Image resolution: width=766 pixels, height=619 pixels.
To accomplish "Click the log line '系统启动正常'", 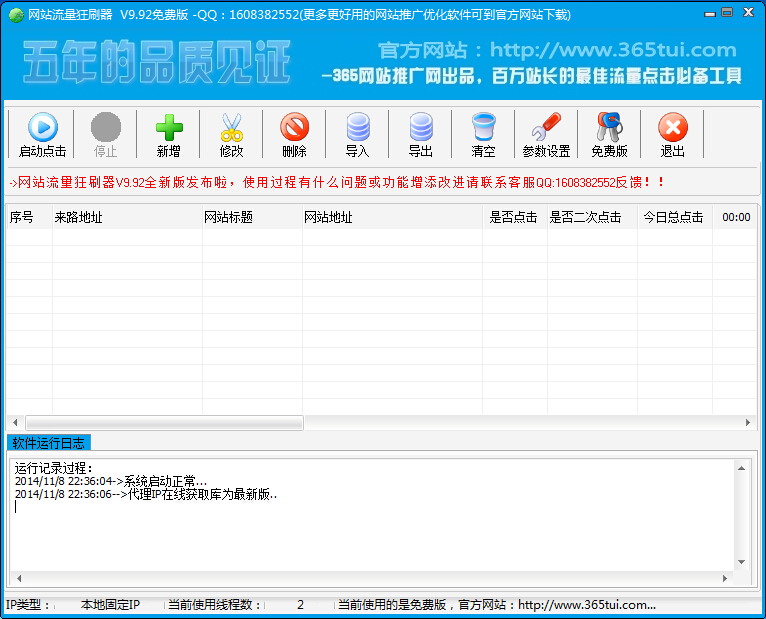I will (x=111, y=481).
